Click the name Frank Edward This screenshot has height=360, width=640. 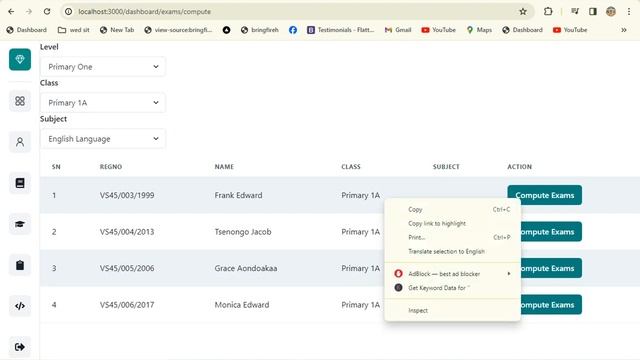pyautogui.click(x=238, y=195)
